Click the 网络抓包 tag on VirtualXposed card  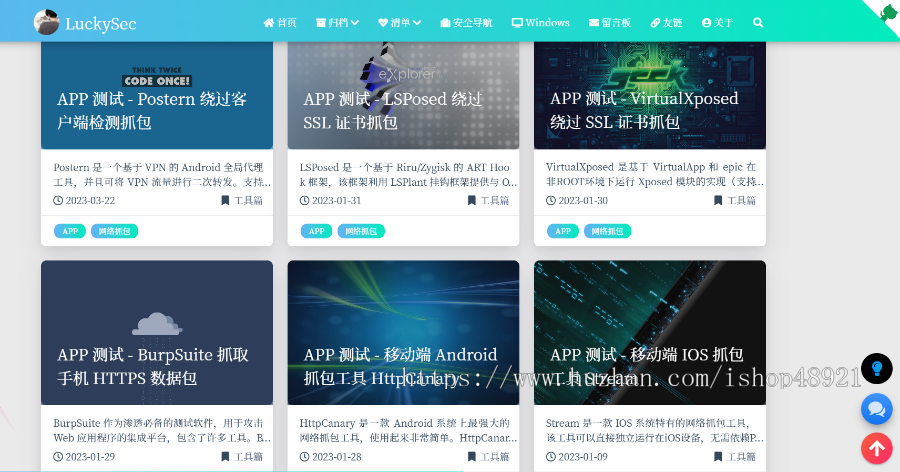607,231
